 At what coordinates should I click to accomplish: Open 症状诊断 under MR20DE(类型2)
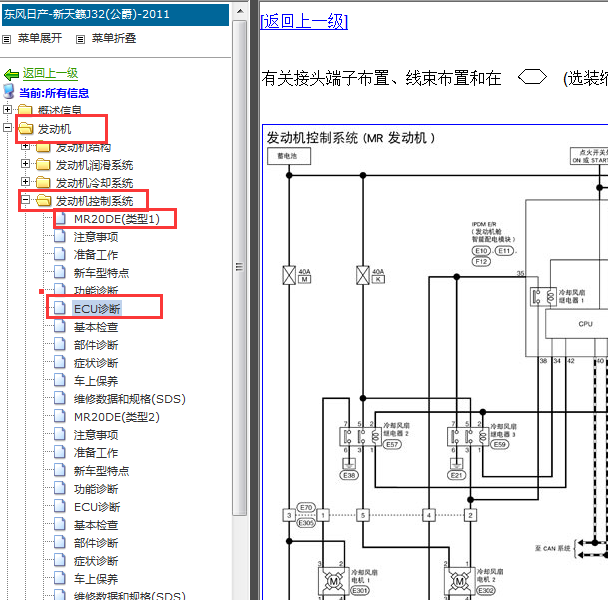[96, 561]
